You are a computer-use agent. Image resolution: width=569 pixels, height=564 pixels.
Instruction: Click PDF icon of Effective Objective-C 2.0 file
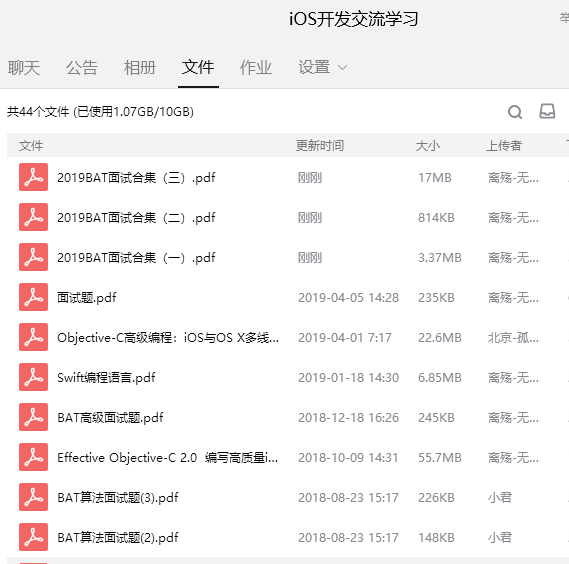[x=33, y=457]
